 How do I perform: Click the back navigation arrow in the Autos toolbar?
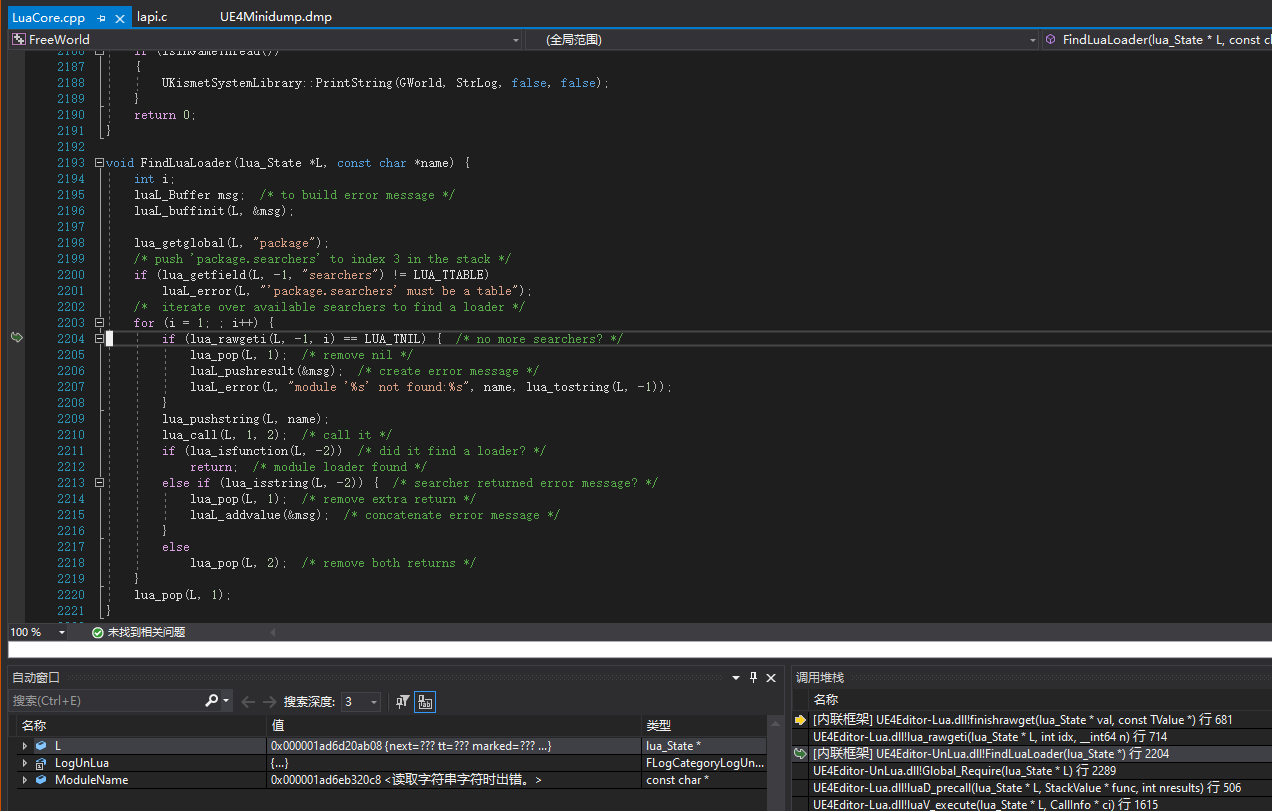click(247, 701)
